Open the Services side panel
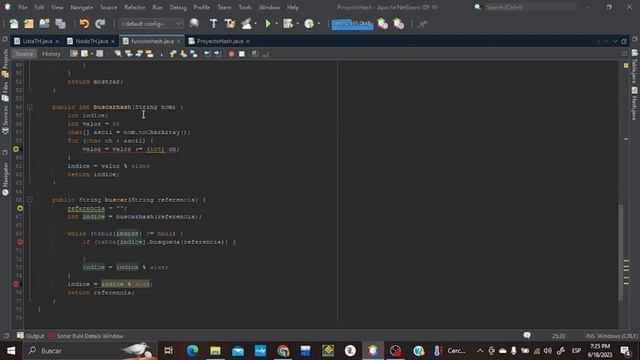640x360 pixels. (5, 120)
